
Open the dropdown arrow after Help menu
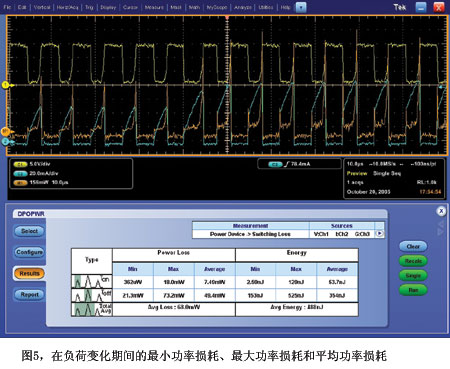click(x=301, y=7)
